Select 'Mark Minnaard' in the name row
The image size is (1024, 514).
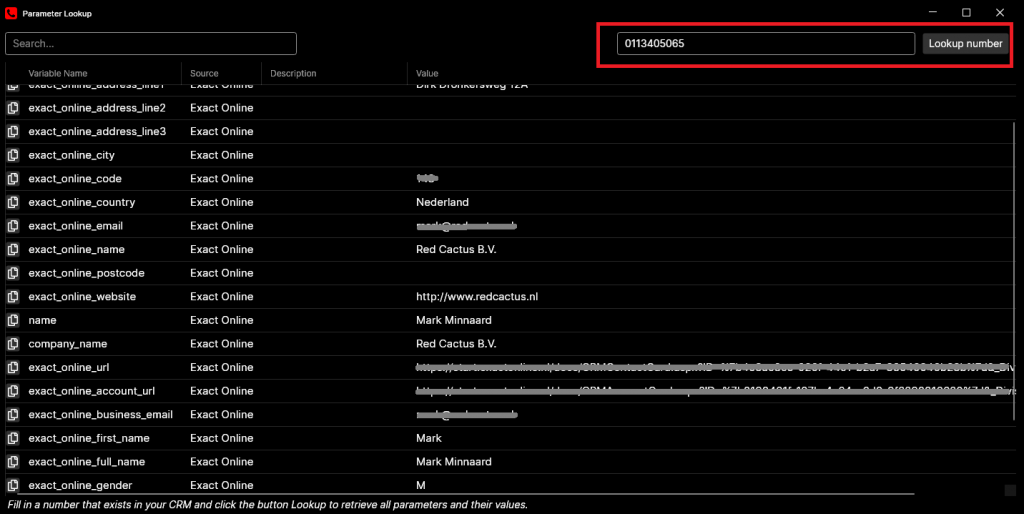[454, 320]
